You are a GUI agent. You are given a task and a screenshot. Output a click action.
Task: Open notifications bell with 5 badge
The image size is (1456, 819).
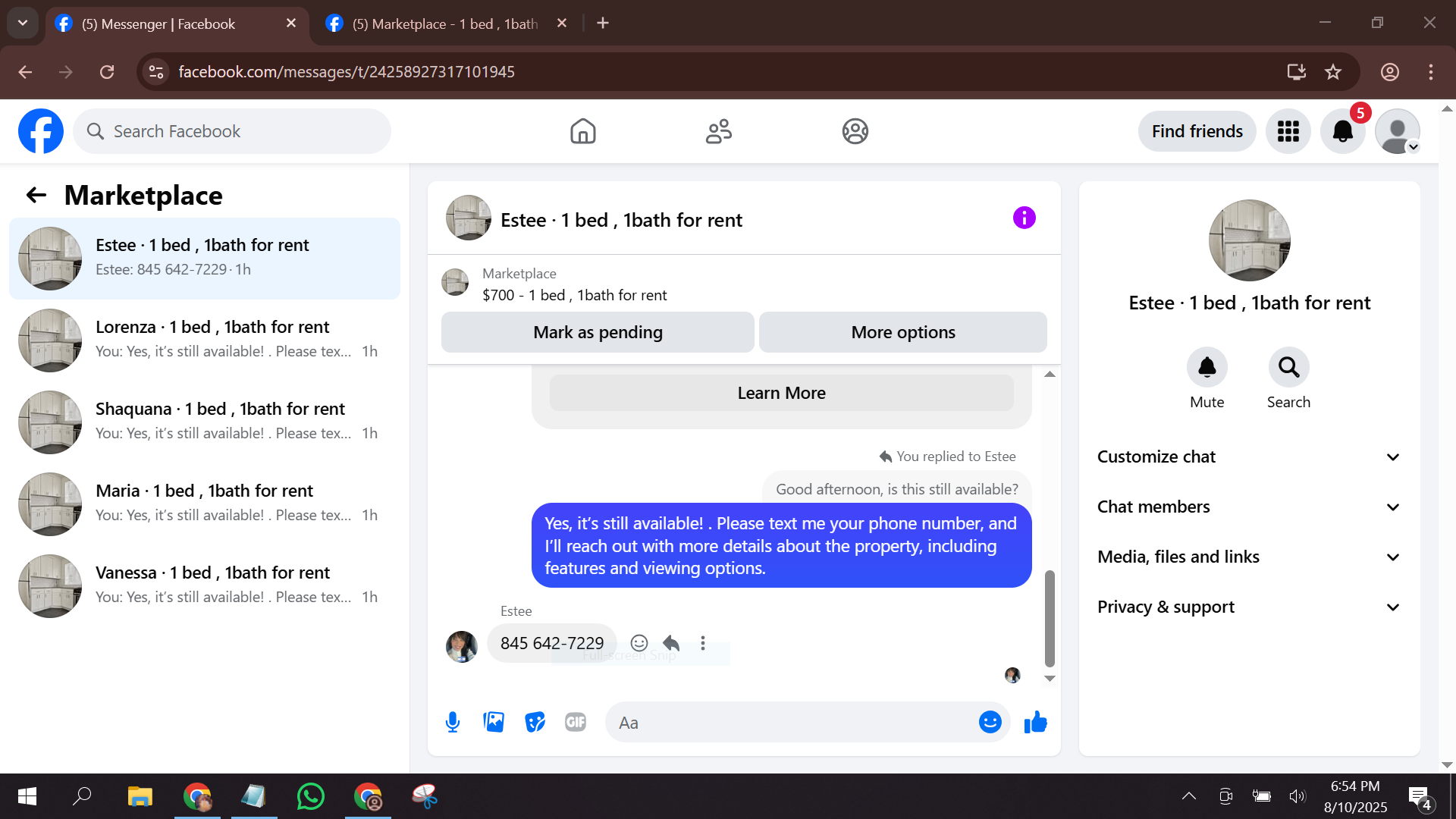click(x=1342, y=131)
